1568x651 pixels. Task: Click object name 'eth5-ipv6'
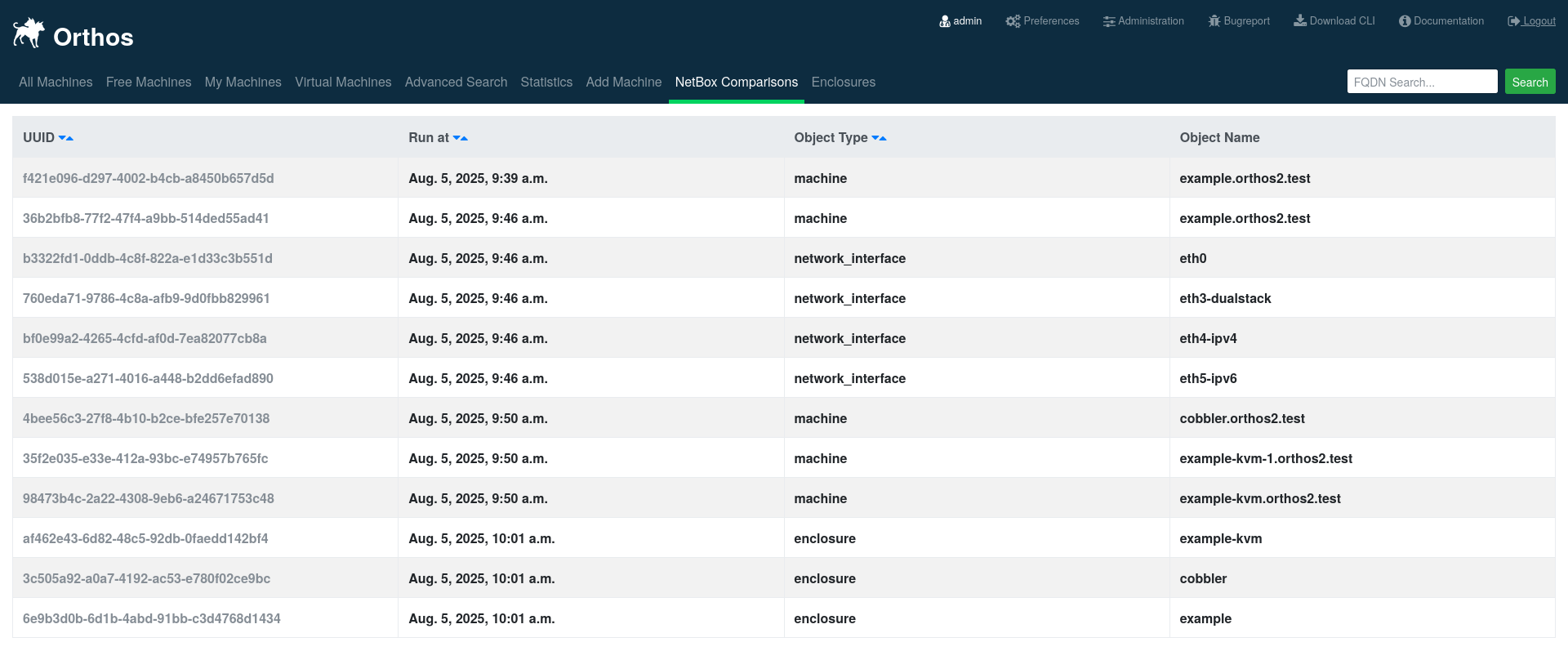tap(1208, 378)
